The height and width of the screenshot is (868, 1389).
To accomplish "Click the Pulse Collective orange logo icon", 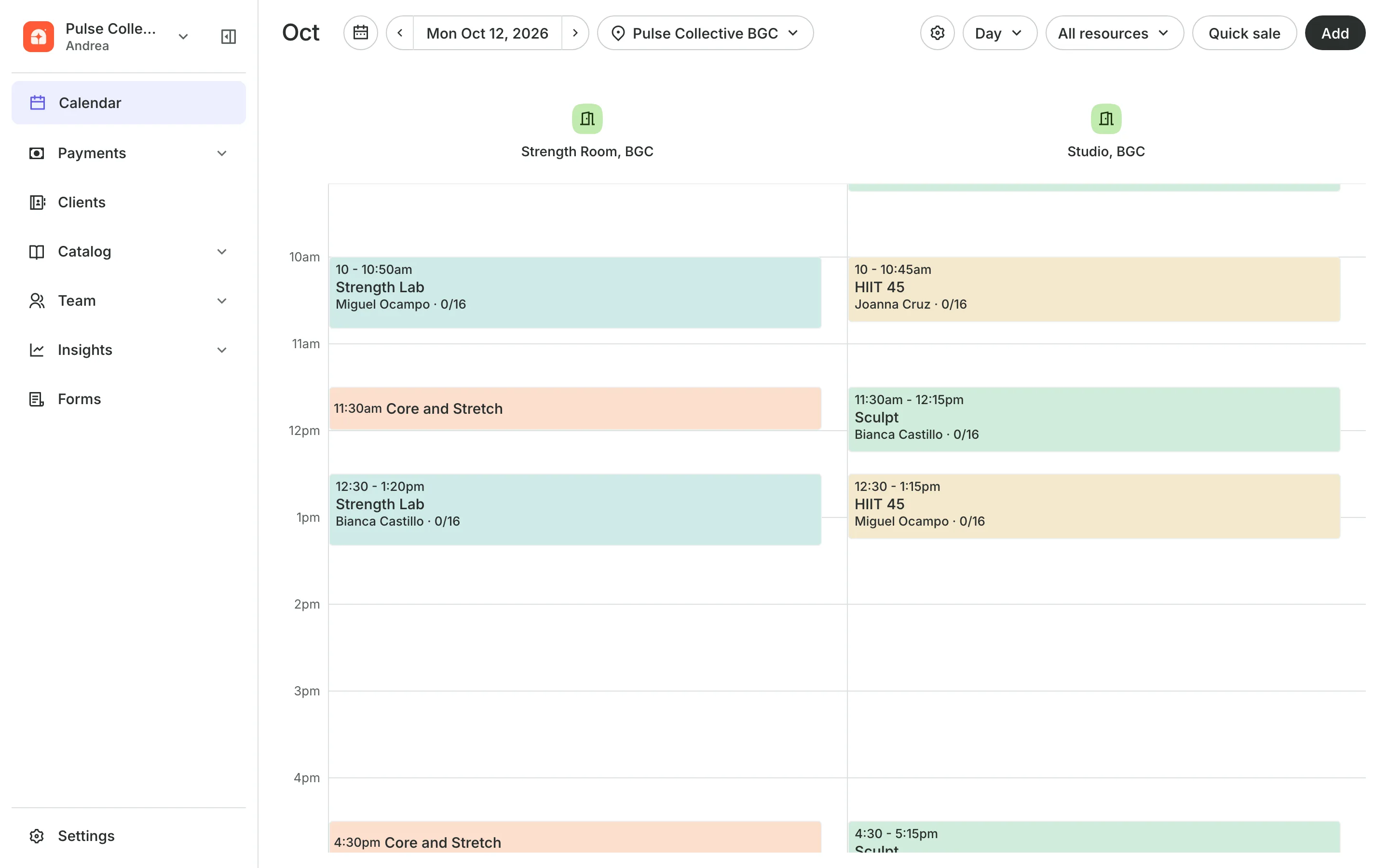I will coord(39,37).
